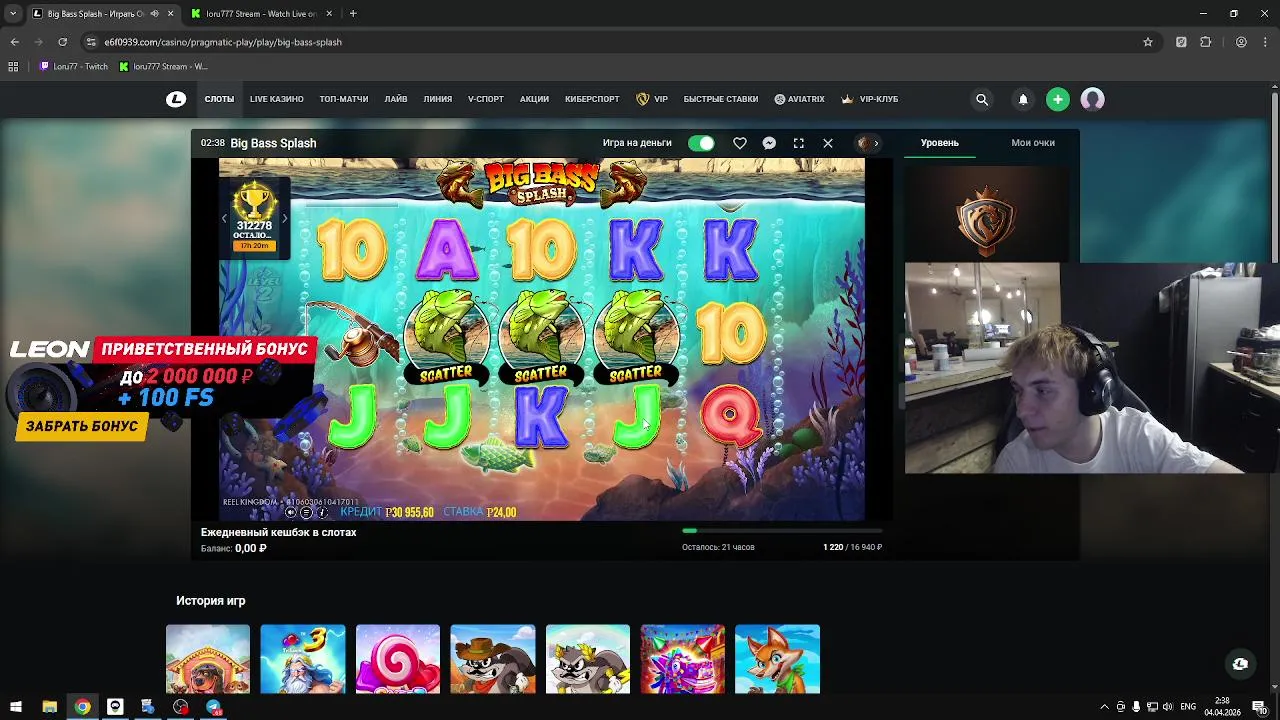Viewport: 1280px width, 720px height.
Task: Click the green plus deposit button
Action: coord(1057,99)
